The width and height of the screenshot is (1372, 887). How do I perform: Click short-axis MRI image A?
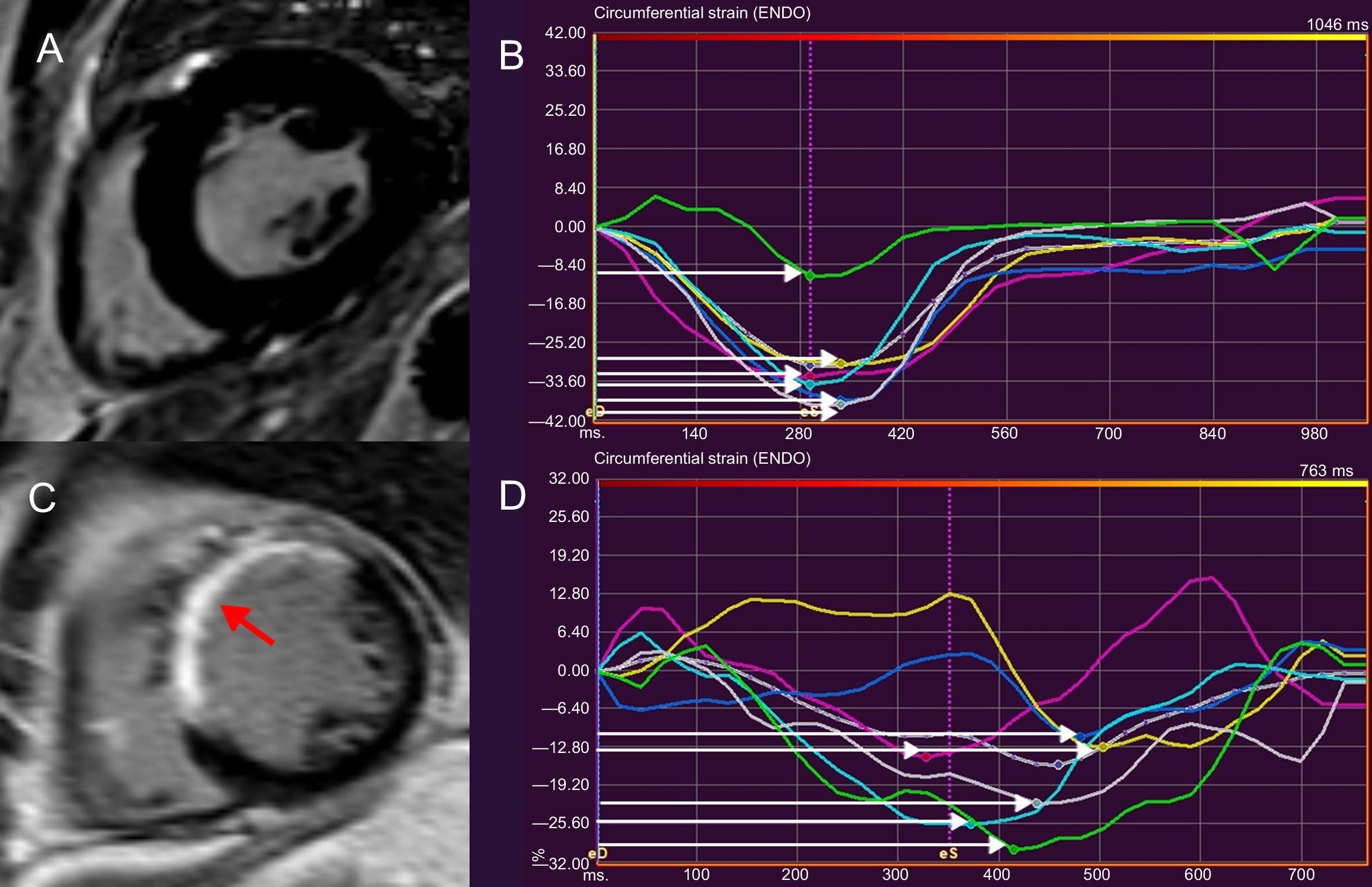pos(235,220)
